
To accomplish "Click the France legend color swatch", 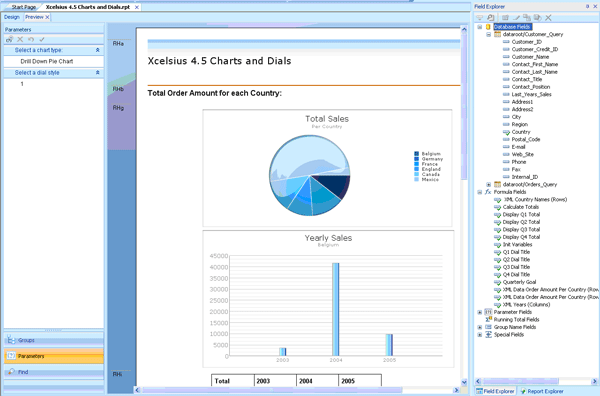I will [x=416, y=164].
